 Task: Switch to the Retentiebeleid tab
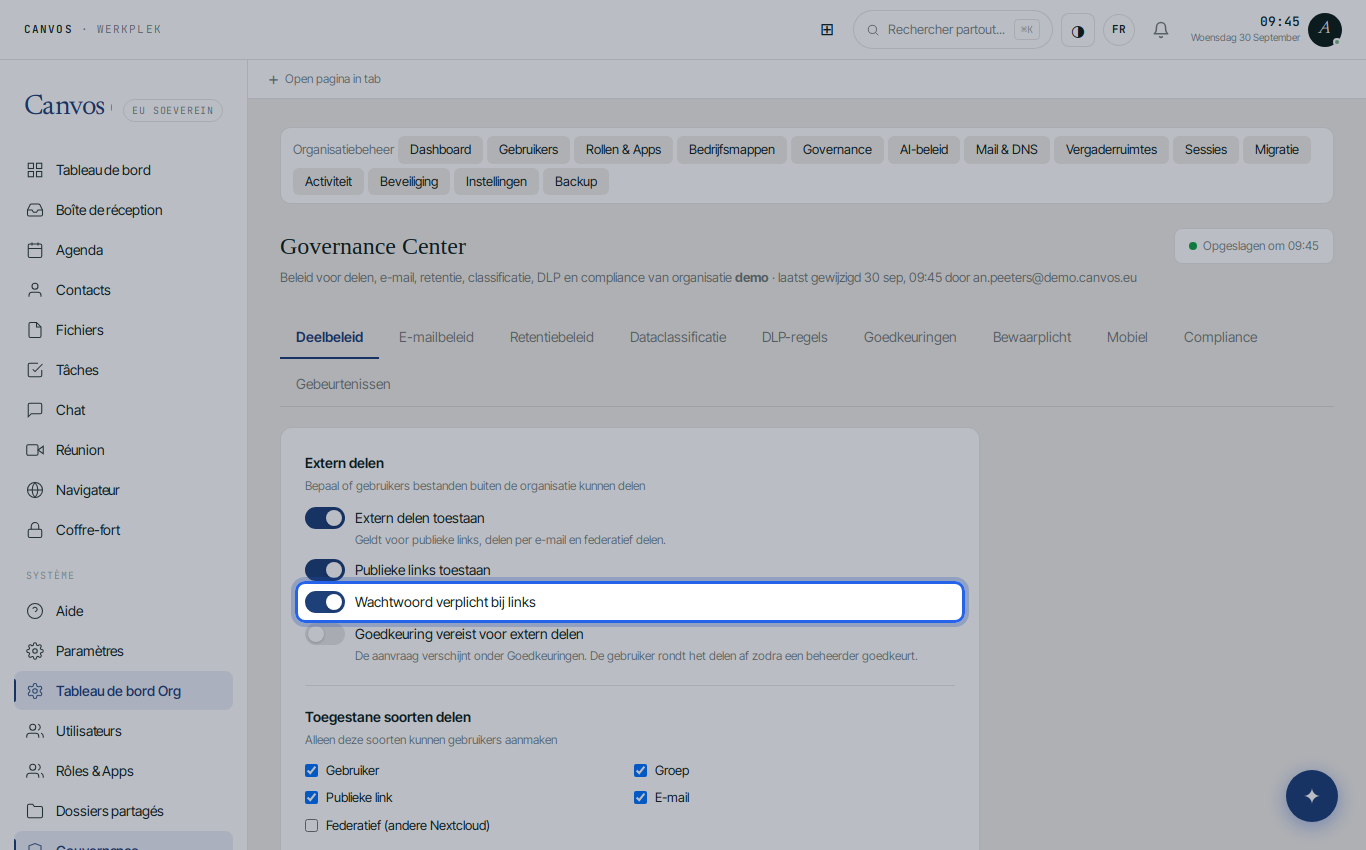[552, 337]
